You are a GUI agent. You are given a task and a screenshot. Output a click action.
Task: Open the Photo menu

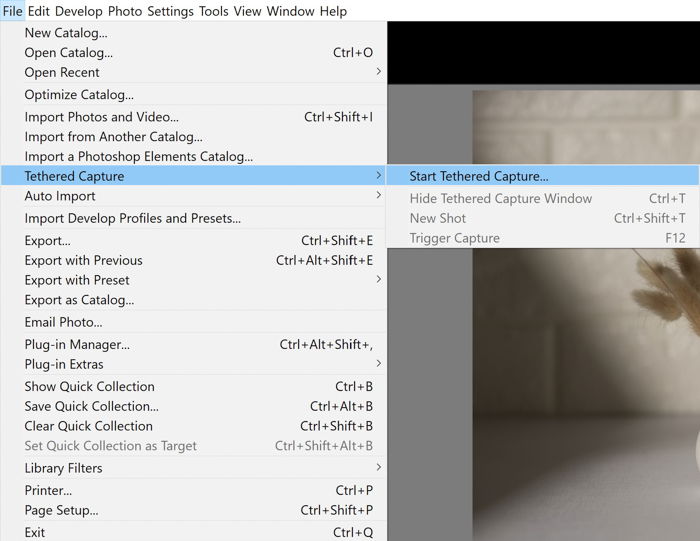[x=125, y=11]
